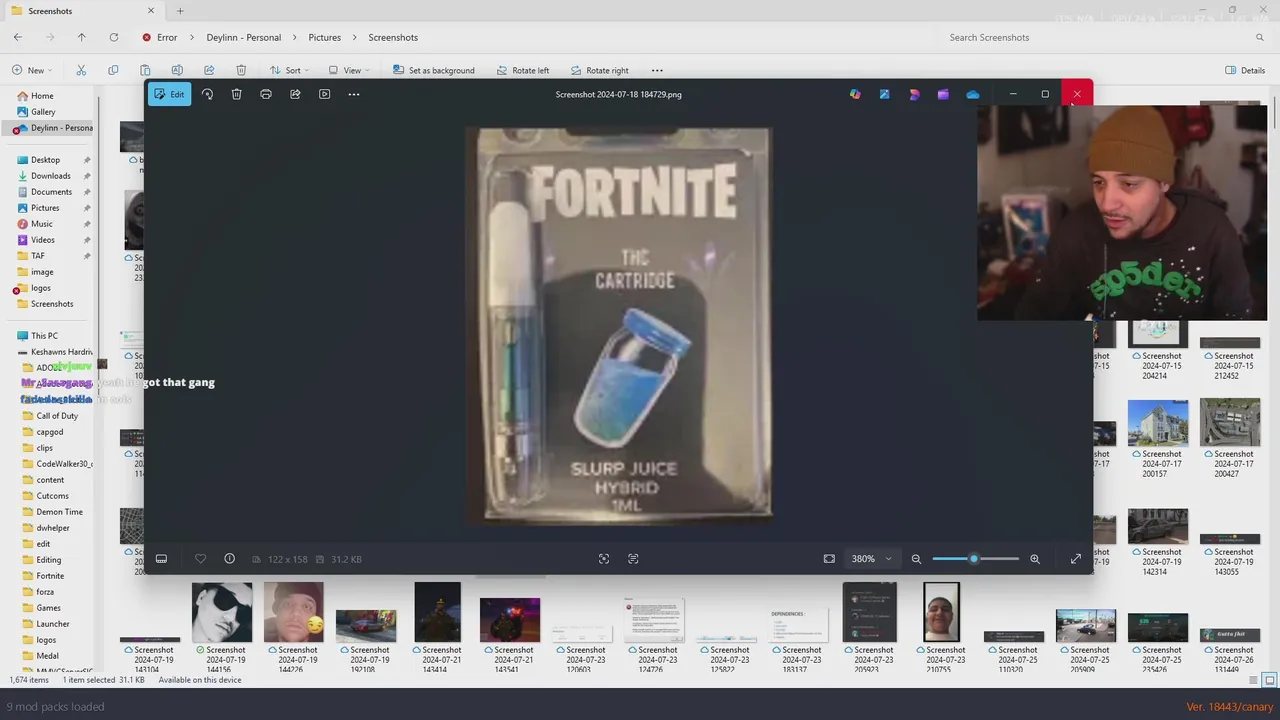This screenshot has height=720, width=1280.
Task: Open Music in the navigation pane
Action: coord(42,224)
